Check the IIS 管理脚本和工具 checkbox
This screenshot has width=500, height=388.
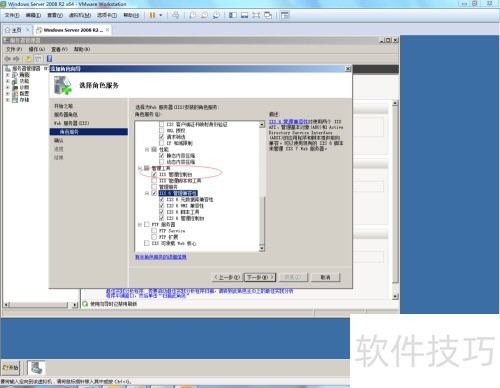coord(154,181)
